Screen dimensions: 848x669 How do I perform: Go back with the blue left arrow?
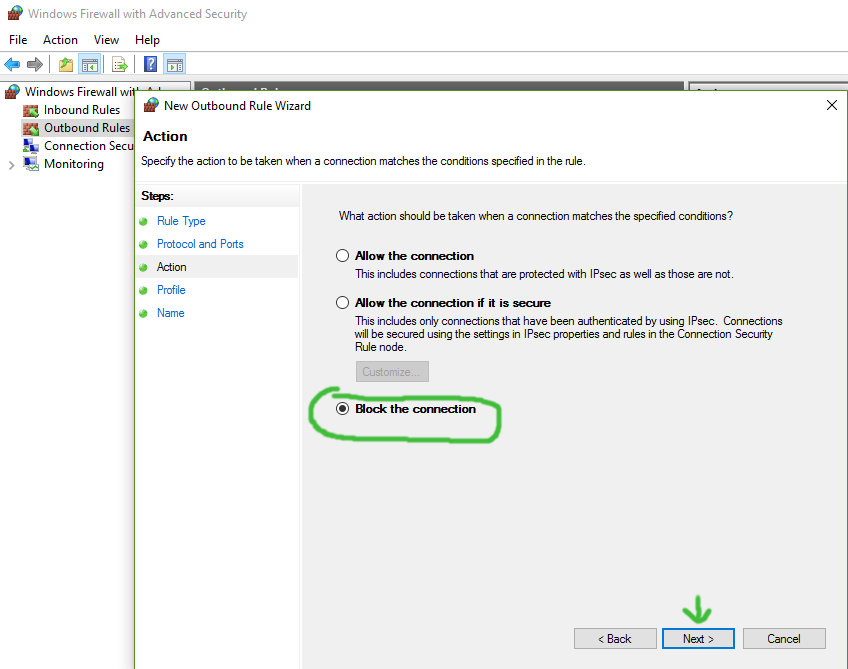click(12, 64)
